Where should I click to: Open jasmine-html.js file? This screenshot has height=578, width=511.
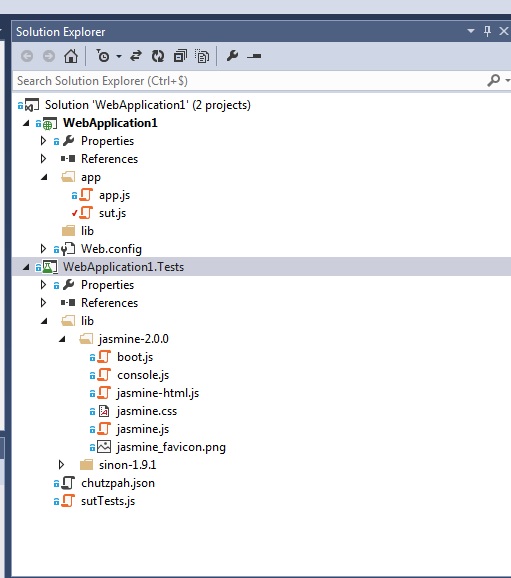(x=158, y=393)
